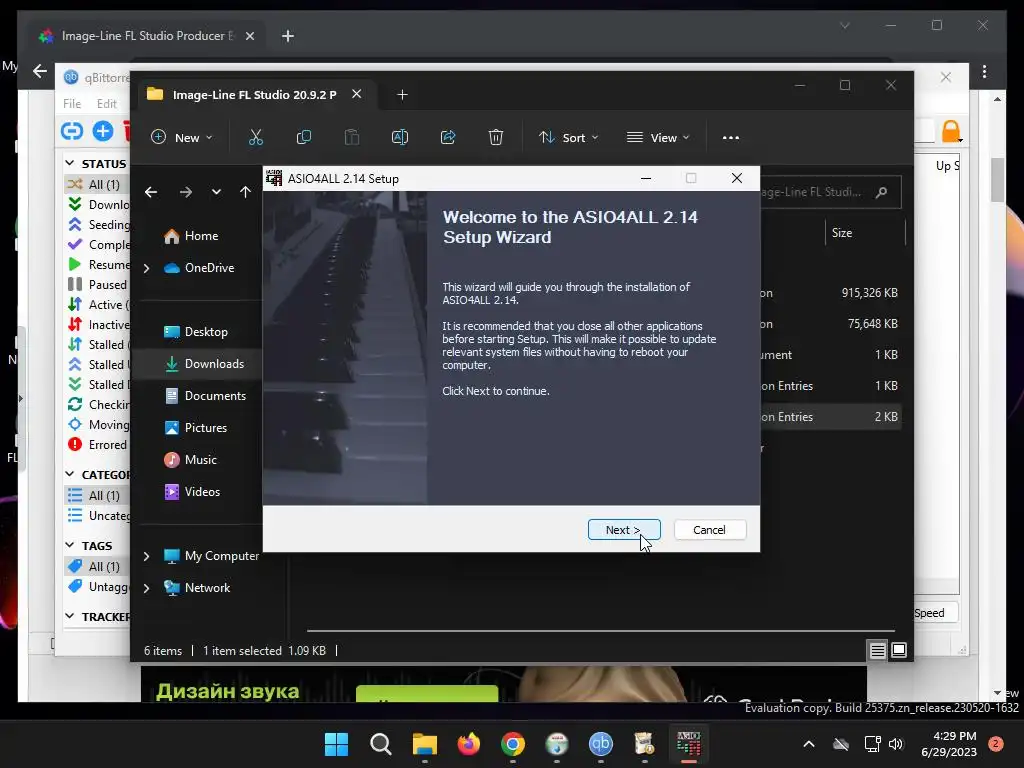Image resolution: width=1024 pixels, height=768 pixels.
Task: Close the Image-Line FL Studio Explorer tab
Action: coord(357,94)
